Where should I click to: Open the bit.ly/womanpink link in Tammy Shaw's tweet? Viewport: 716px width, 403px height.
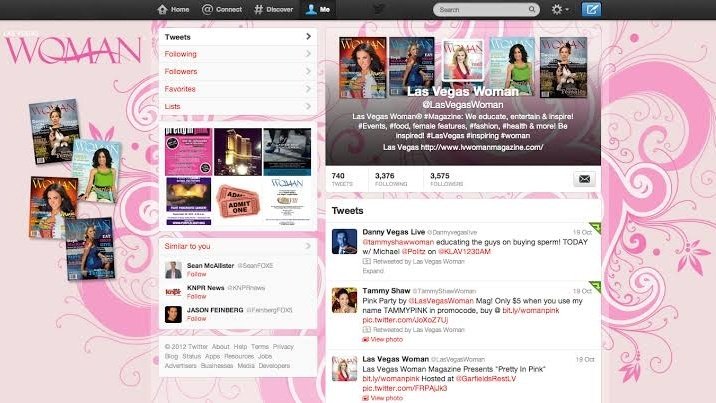click(x=531, y=310)
